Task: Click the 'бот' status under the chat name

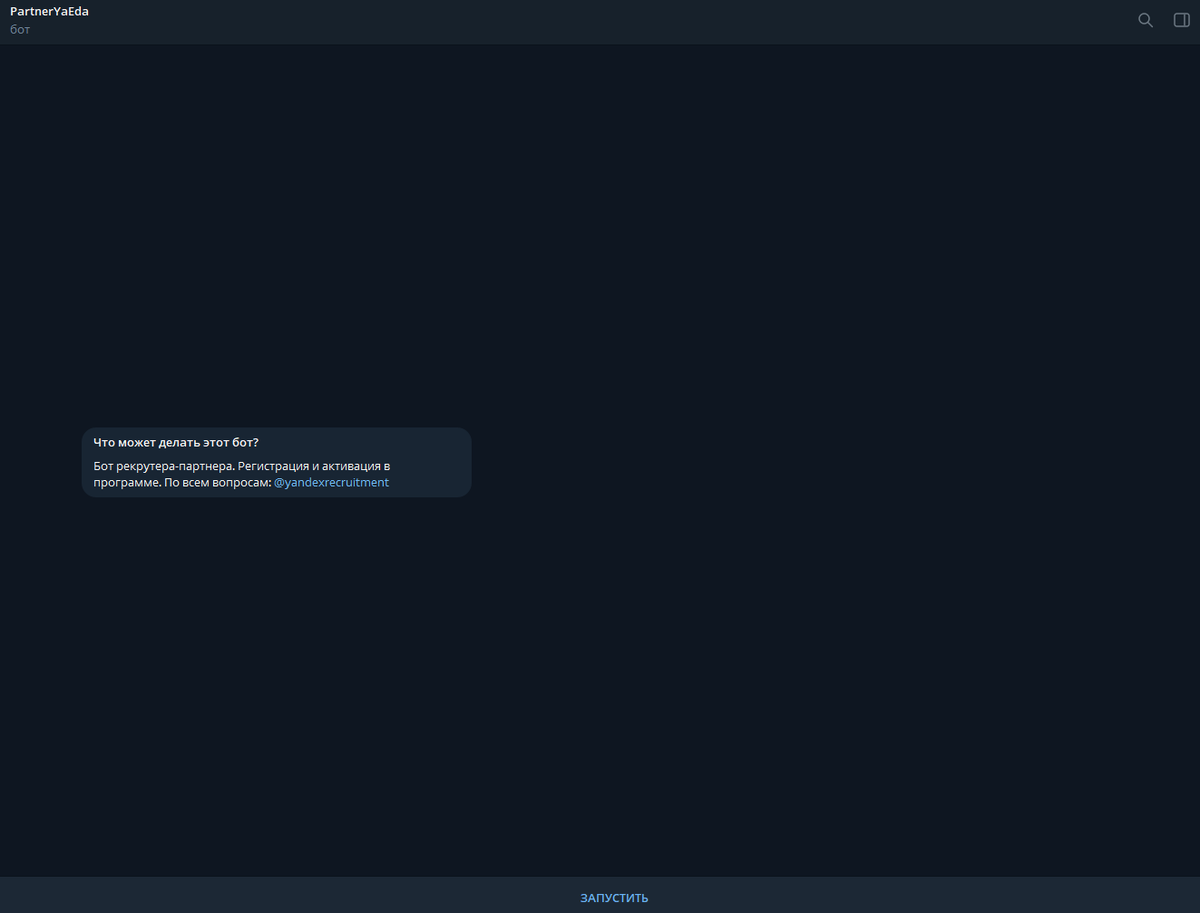Action: coord(20,30)
